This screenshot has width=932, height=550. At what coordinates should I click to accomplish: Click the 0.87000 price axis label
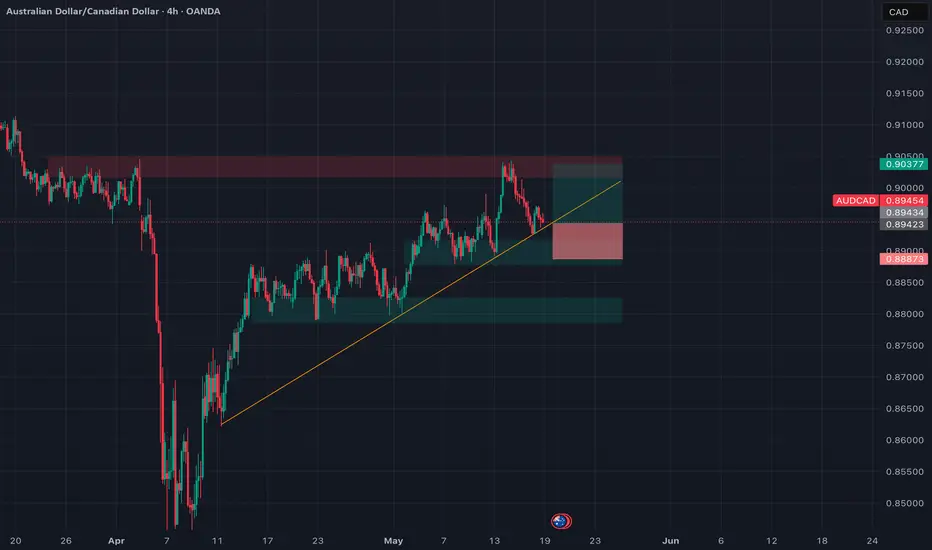905,377
